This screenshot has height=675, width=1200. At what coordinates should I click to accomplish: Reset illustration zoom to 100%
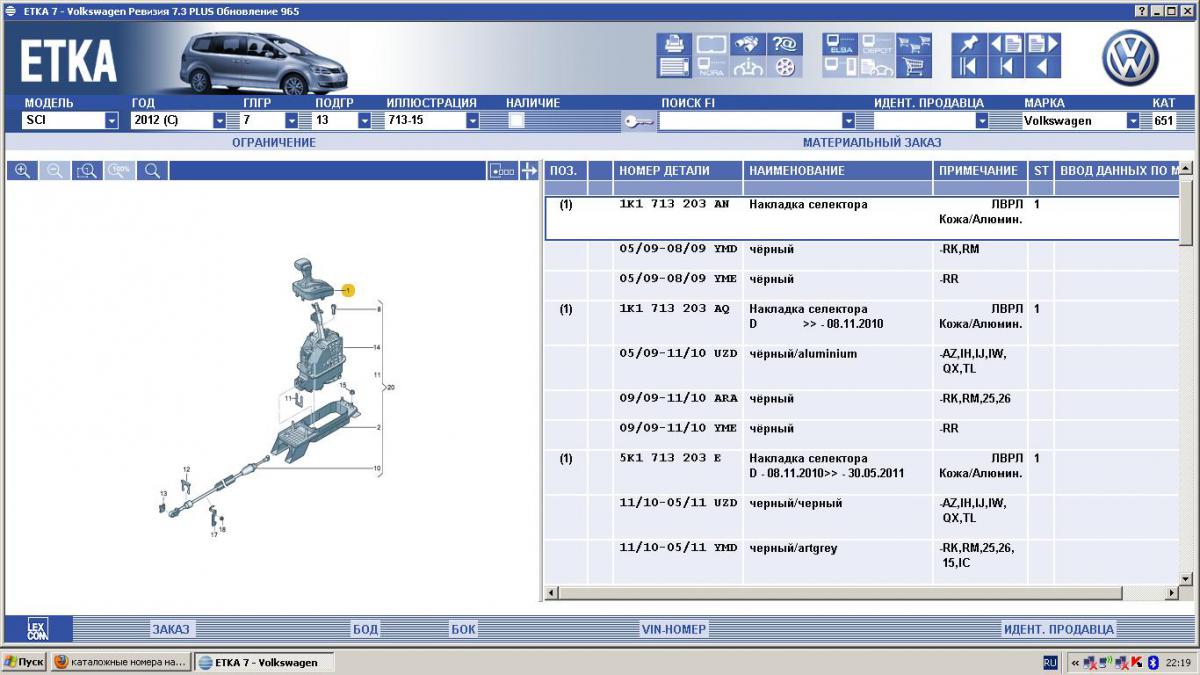coord(120,171)
